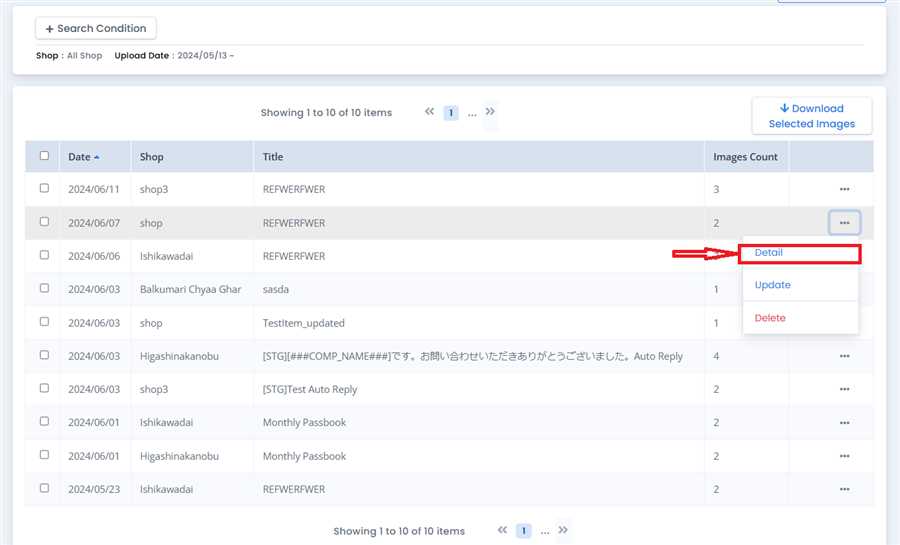Viewport: 900px width, 545px height.
Task: Click previous-page double chevron below the table
Action: pyautogui.click(x=502, y=530)
